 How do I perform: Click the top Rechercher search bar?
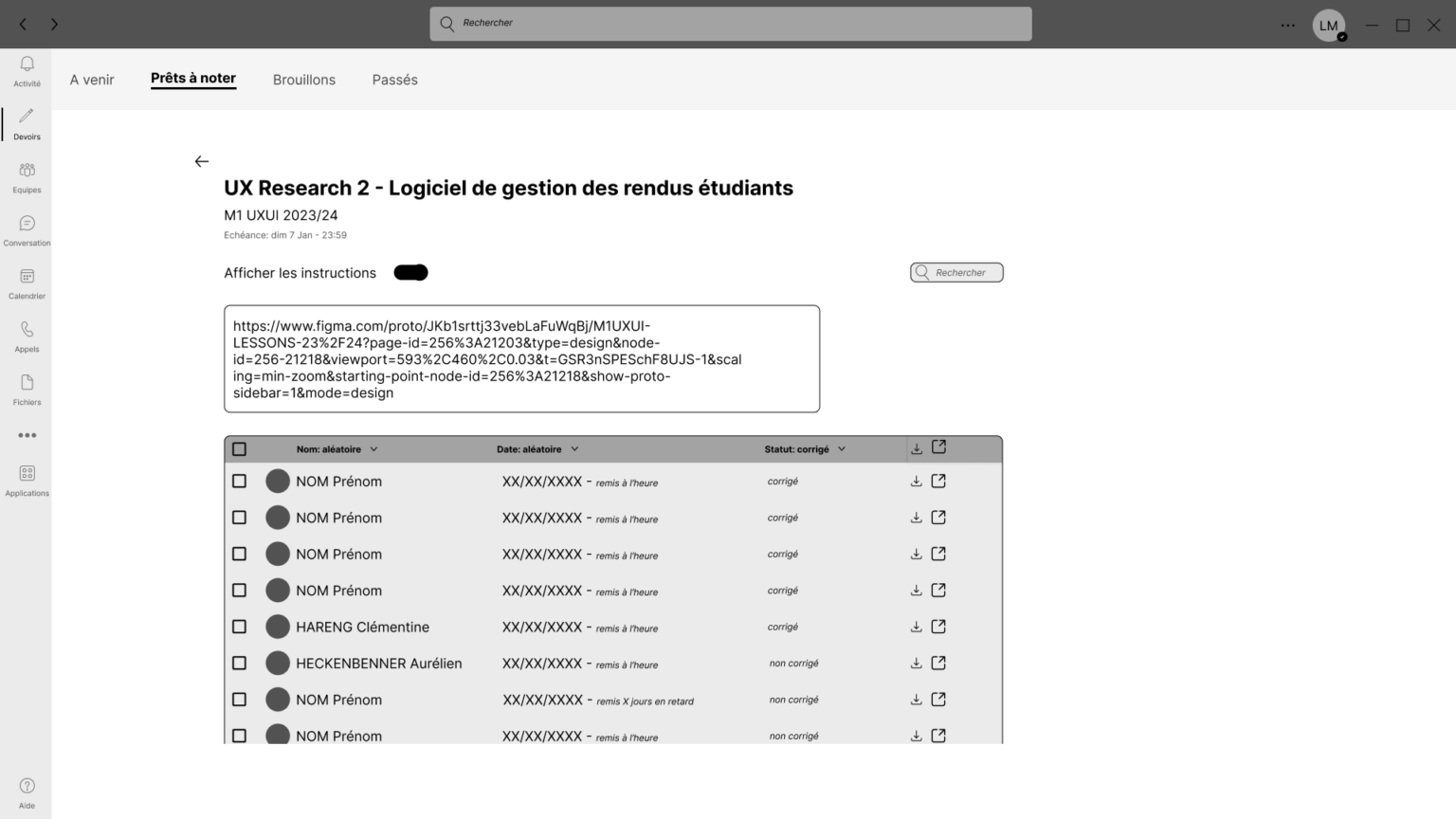tap(730, 24)
